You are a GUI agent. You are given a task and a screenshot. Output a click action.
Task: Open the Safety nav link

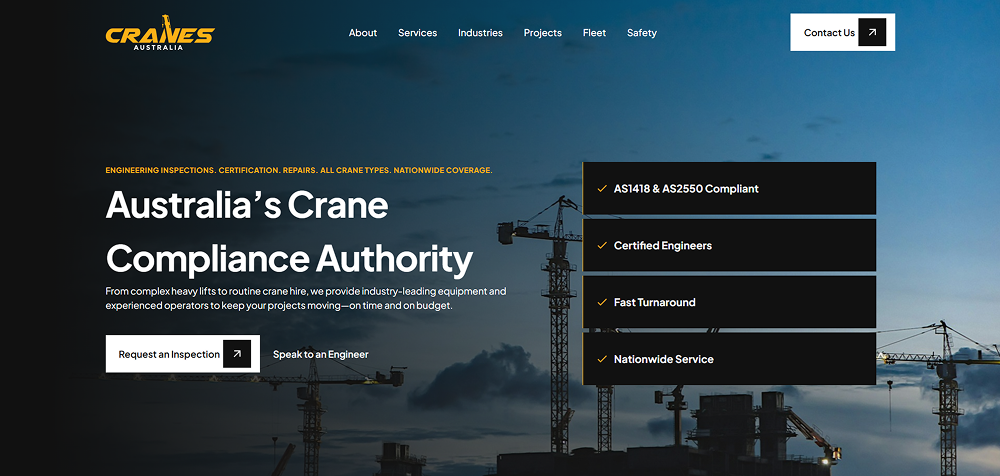point(642,33)
